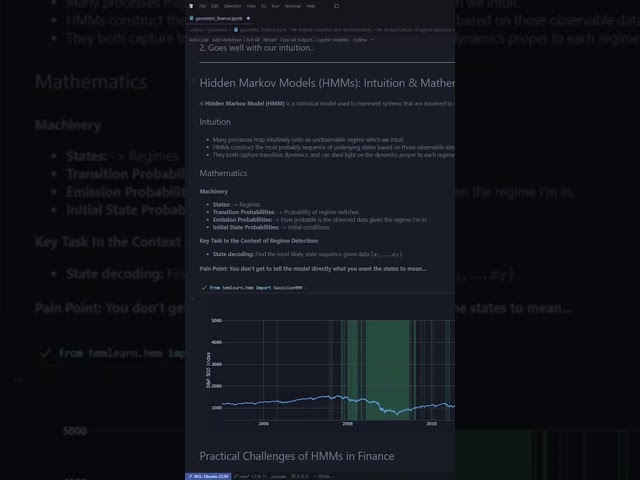
Task: Click Add Code in notebook toolbar
Action: click(199, 40)
